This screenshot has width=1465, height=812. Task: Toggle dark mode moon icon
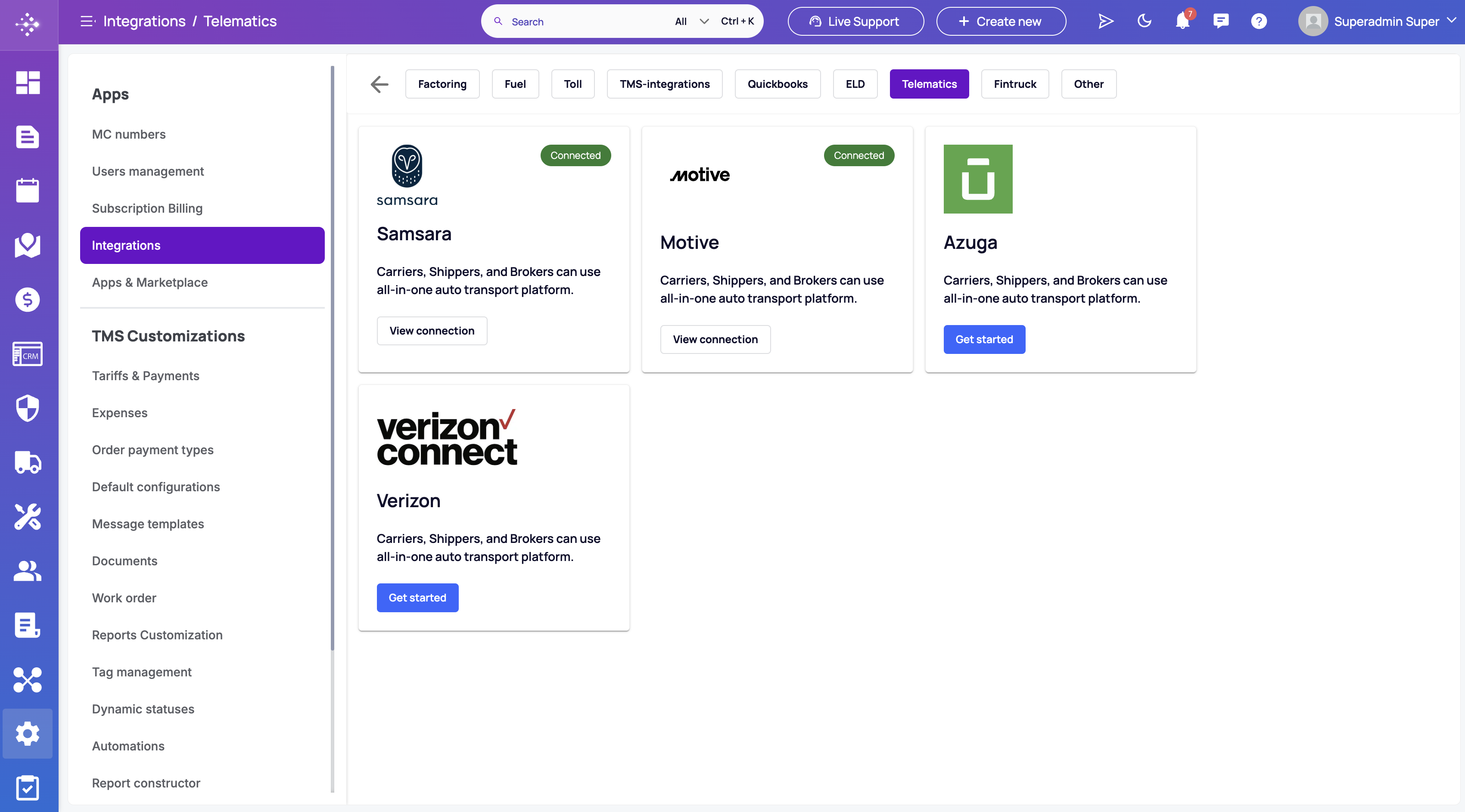(x=1144, y=22)
